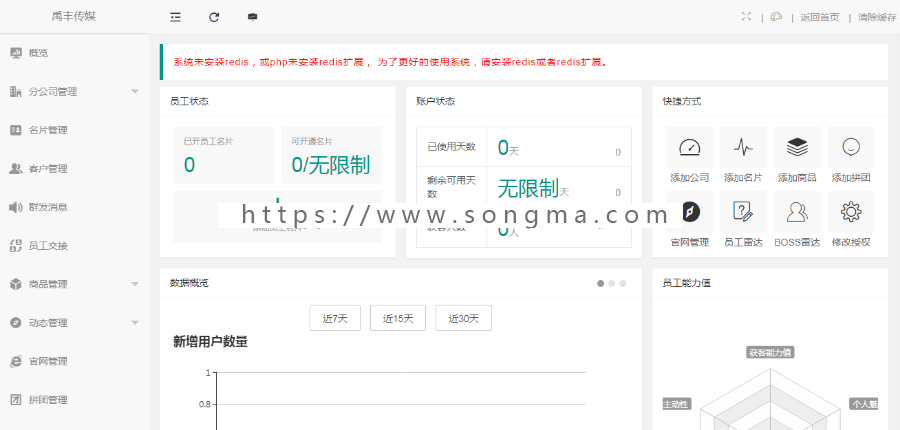The image size is (900, 430).
Task: Click the BOSS雷达 person shortcut icon
Action: (797, 212)
